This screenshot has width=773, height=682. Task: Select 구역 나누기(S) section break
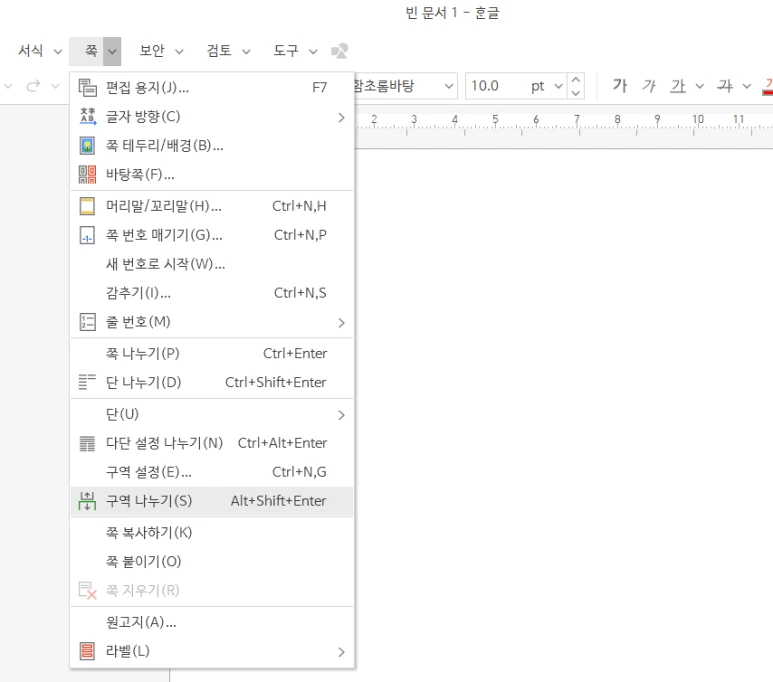point(212,502)
